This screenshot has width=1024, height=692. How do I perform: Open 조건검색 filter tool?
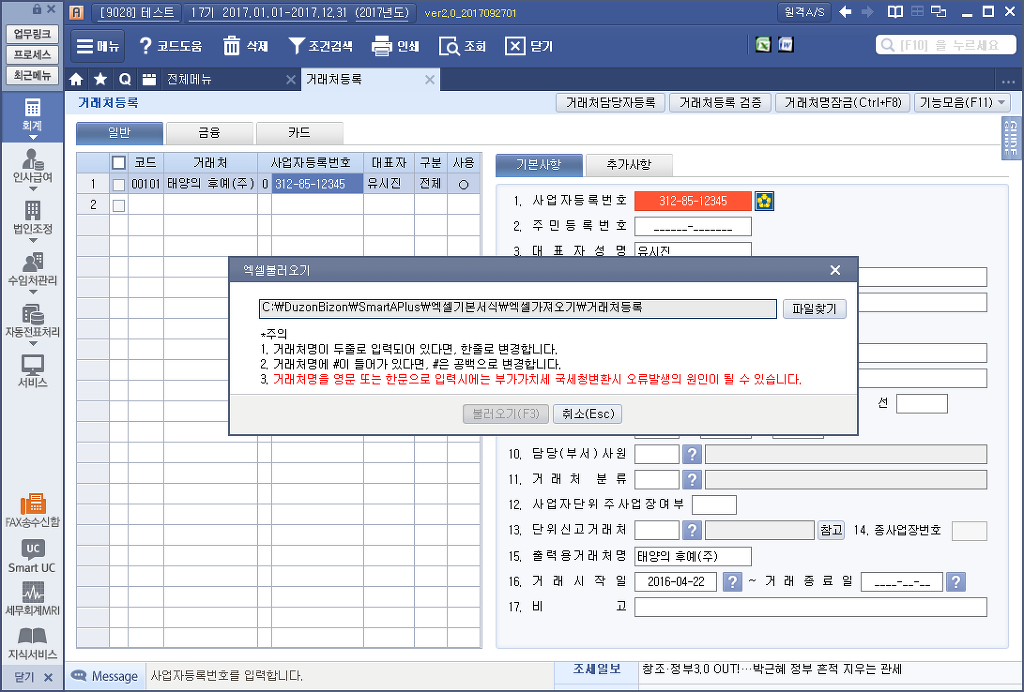coord(321,46)
